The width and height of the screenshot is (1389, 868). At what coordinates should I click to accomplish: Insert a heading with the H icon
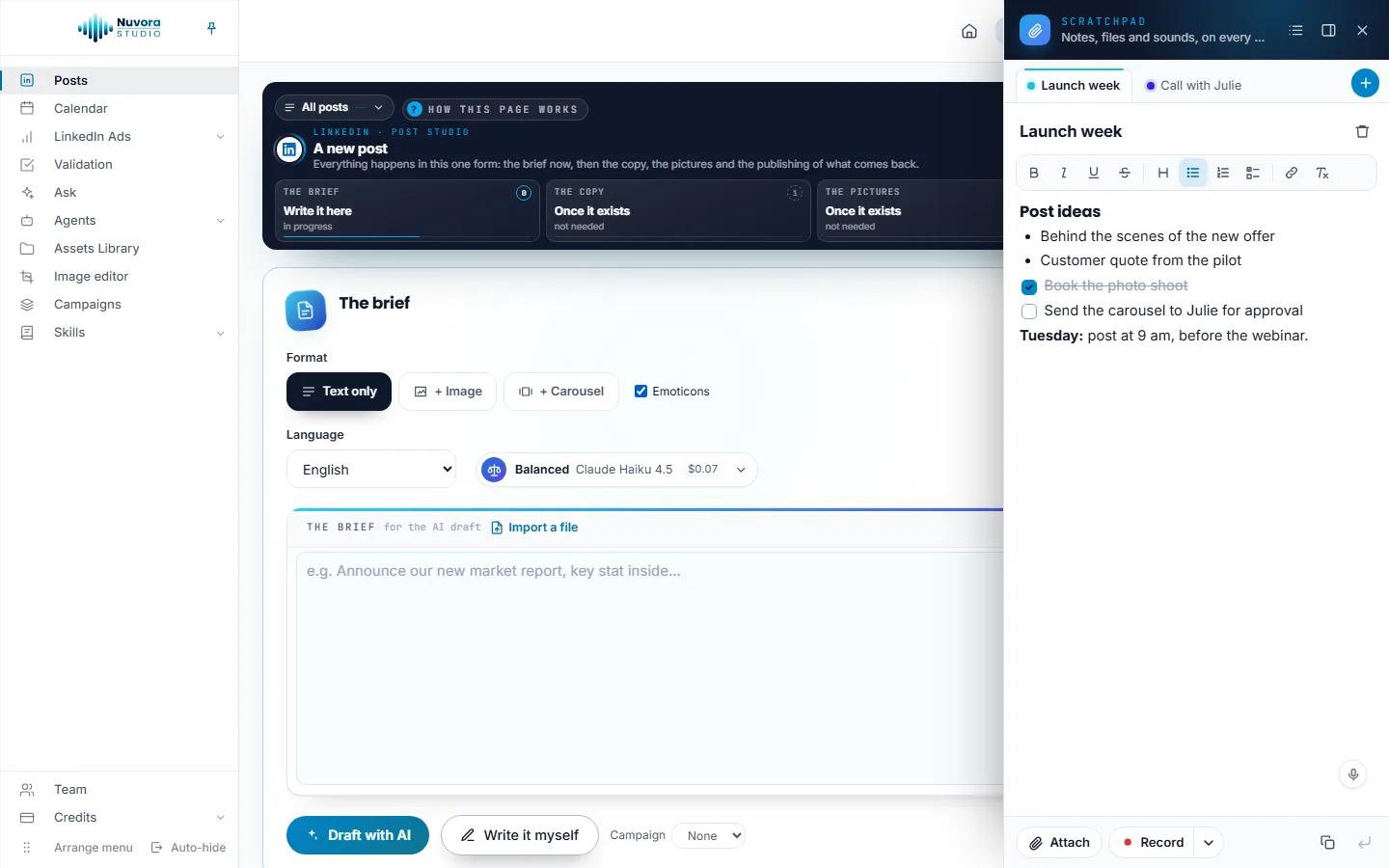[x=1163, y=173]
